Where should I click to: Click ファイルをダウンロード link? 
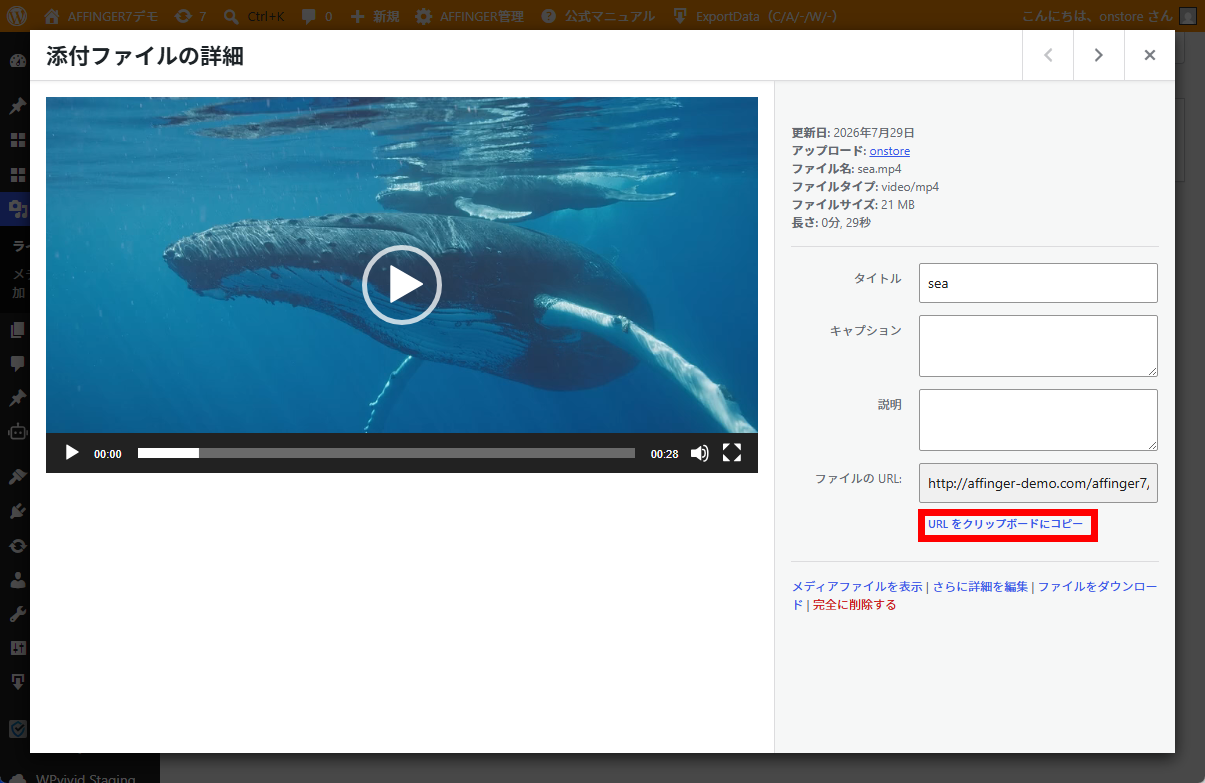coord(1097,587)
